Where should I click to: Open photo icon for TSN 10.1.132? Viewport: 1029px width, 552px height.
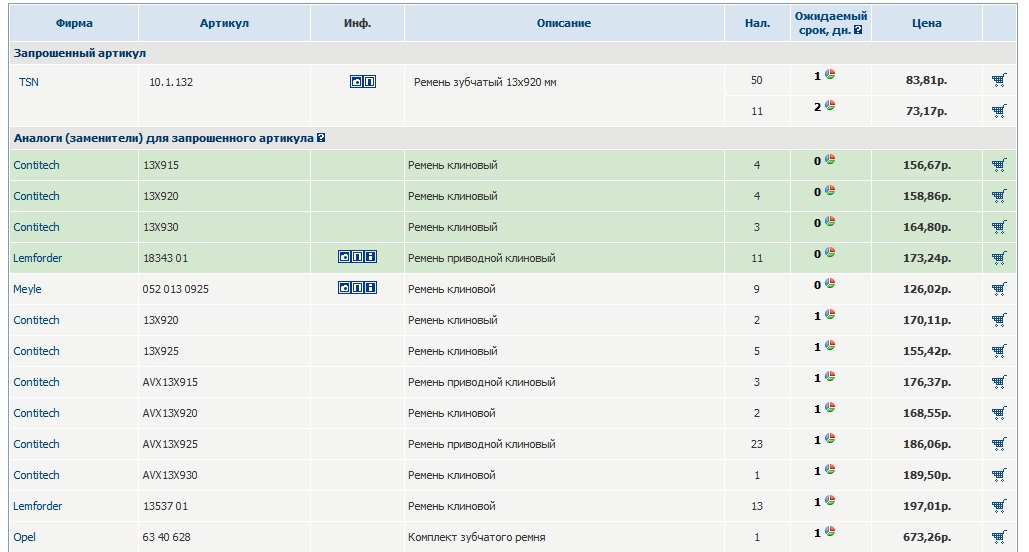pyautogui.click(x=356, y=82)
